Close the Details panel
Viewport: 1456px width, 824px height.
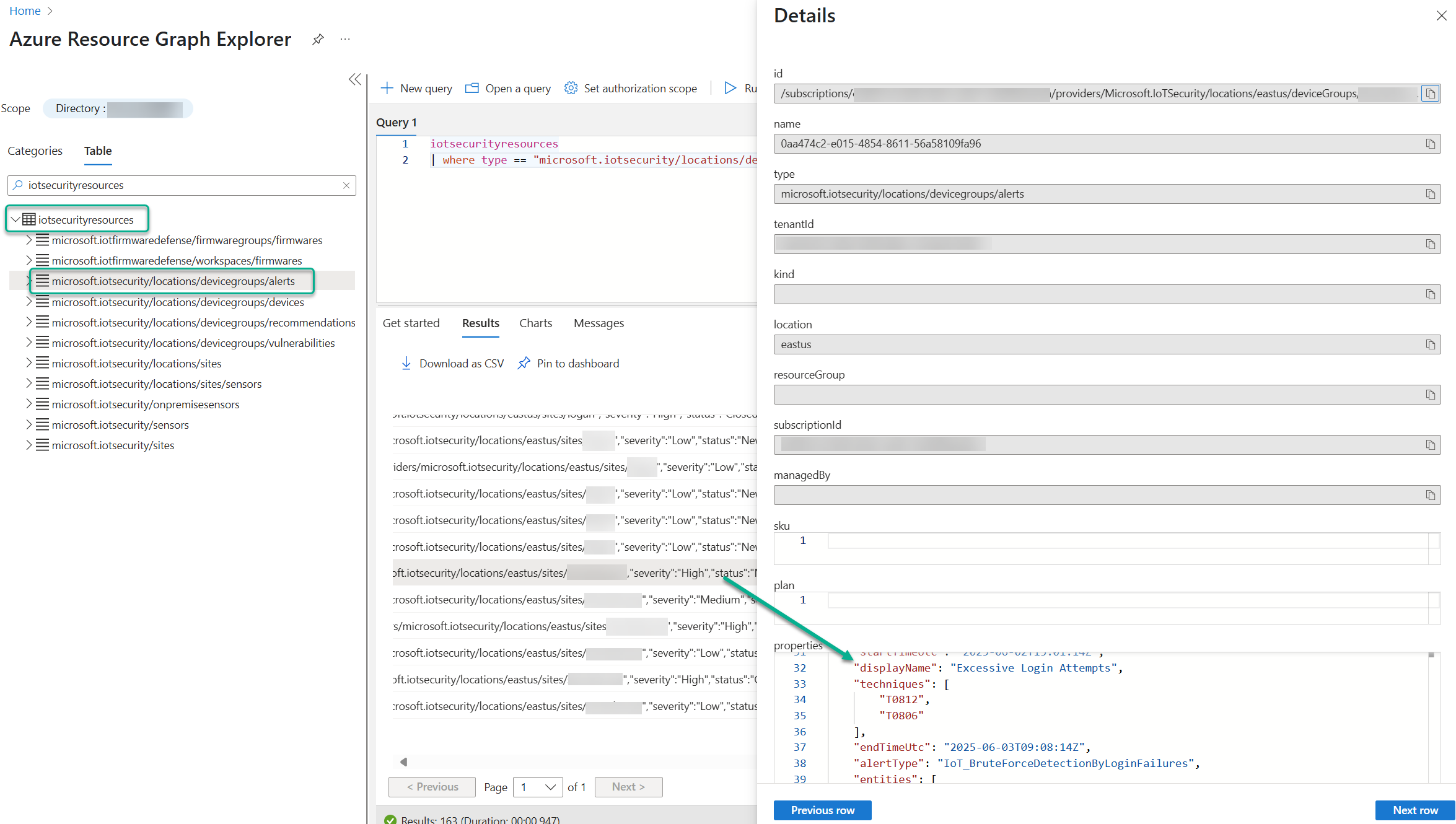coord(1441,16)
